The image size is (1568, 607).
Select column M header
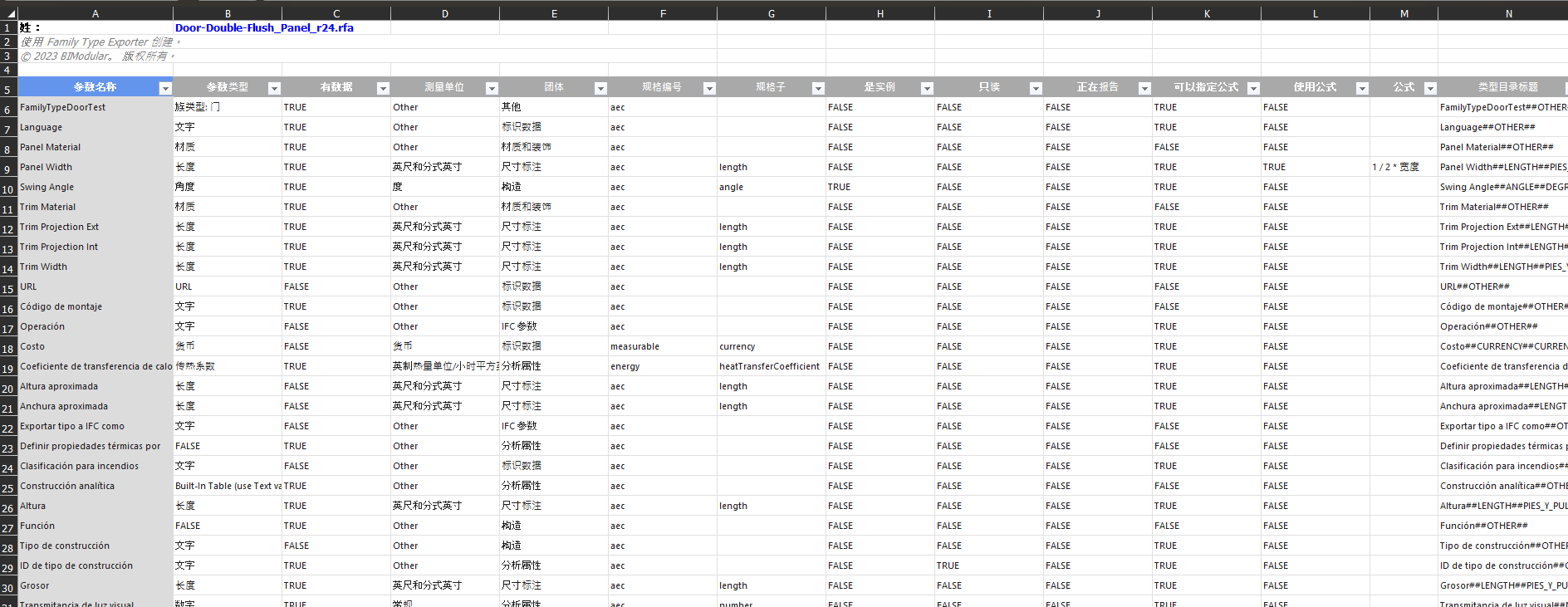[x=1404, y=13]
